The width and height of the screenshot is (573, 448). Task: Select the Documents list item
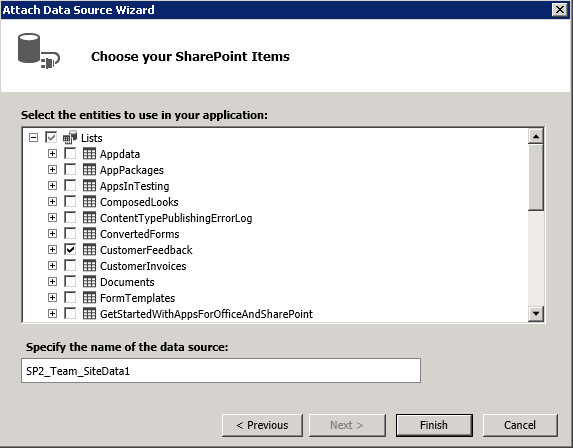point(127,282)
